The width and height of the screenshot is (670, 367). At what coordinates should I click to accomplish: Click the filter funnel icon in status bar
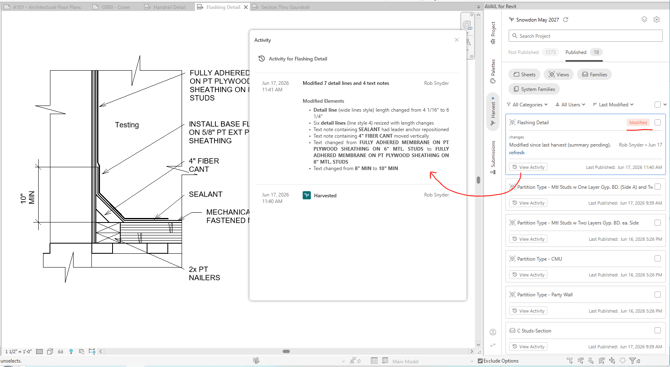[633, 361]
